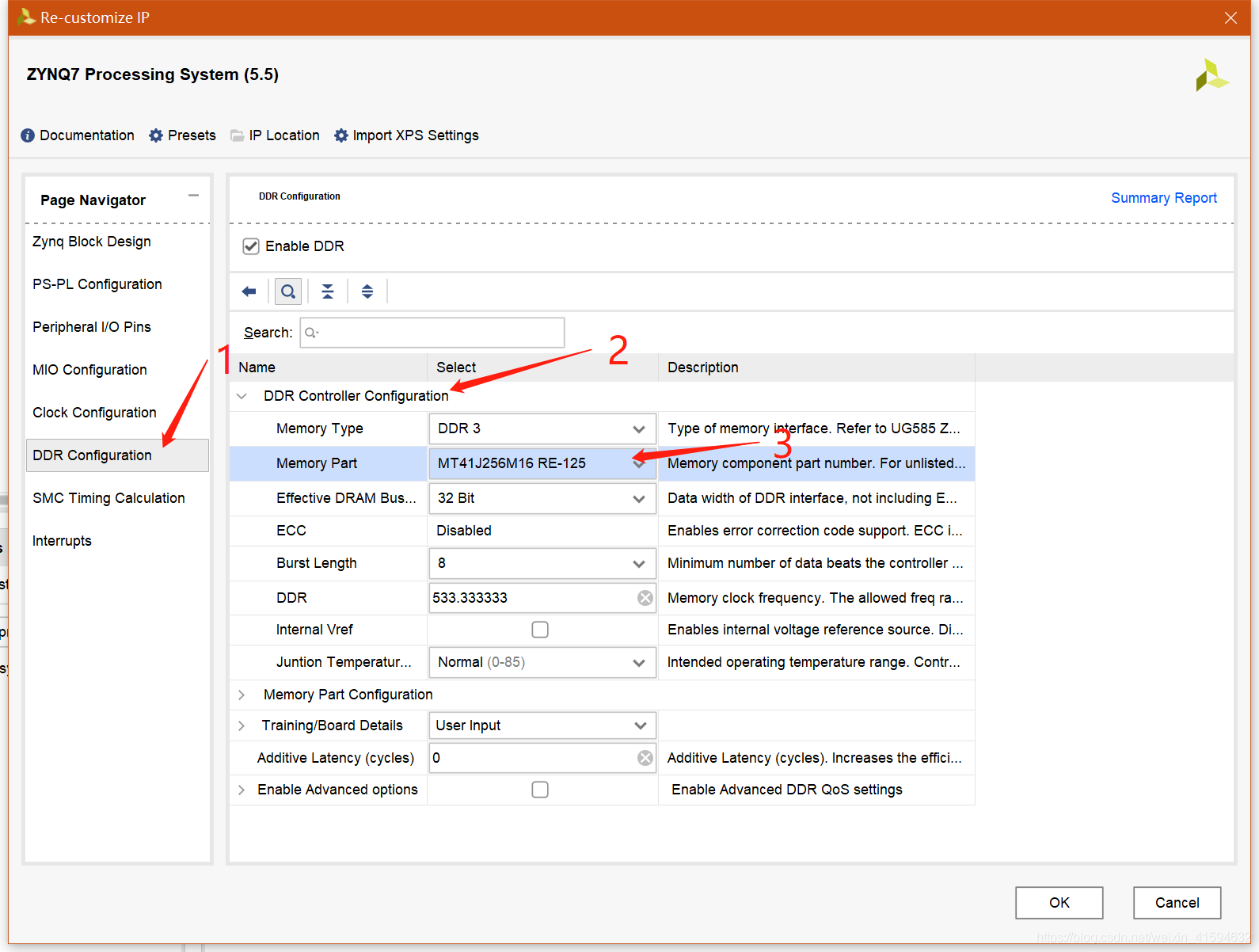The image size is (1259, 952).
Task: Click in the Search input field
Action: (432, 333)
